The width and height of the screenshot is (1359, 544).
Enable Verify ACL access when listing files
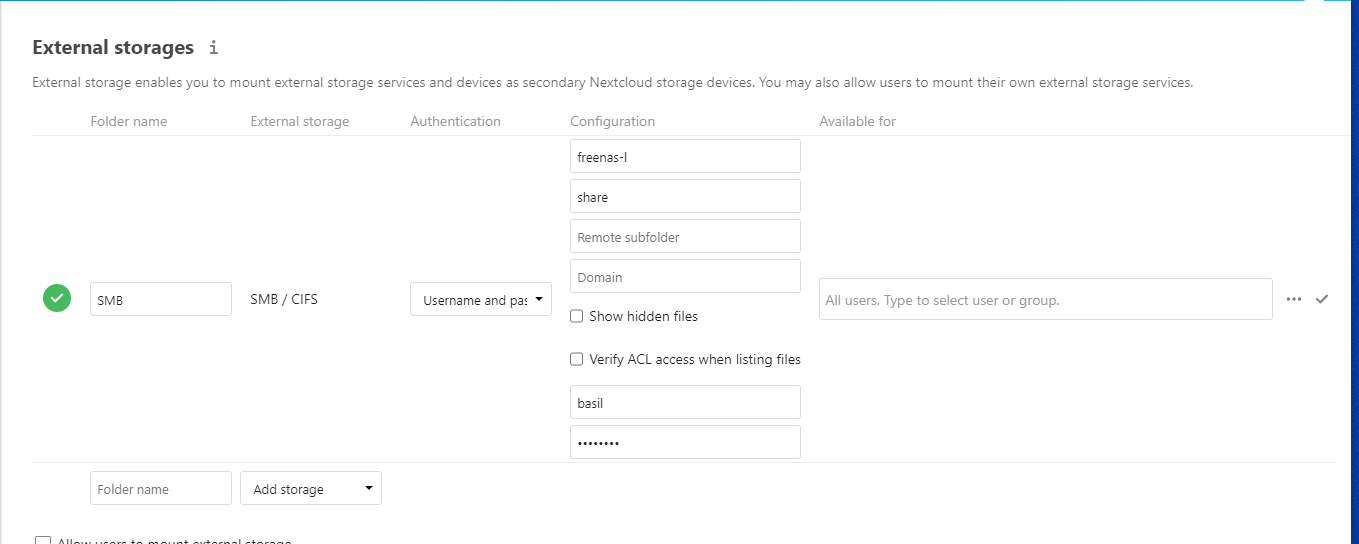coord(576,359)
